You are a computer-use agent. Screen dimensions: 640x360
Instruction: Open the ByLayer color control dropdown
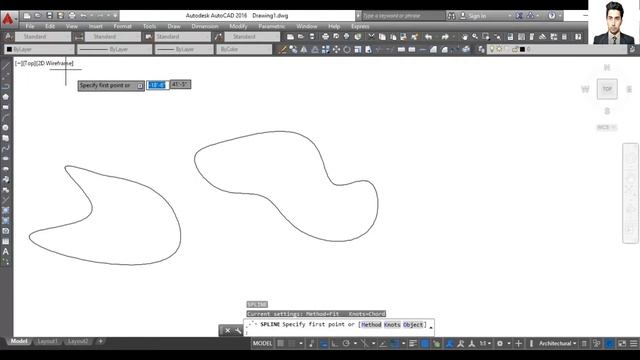click(40, 49)
